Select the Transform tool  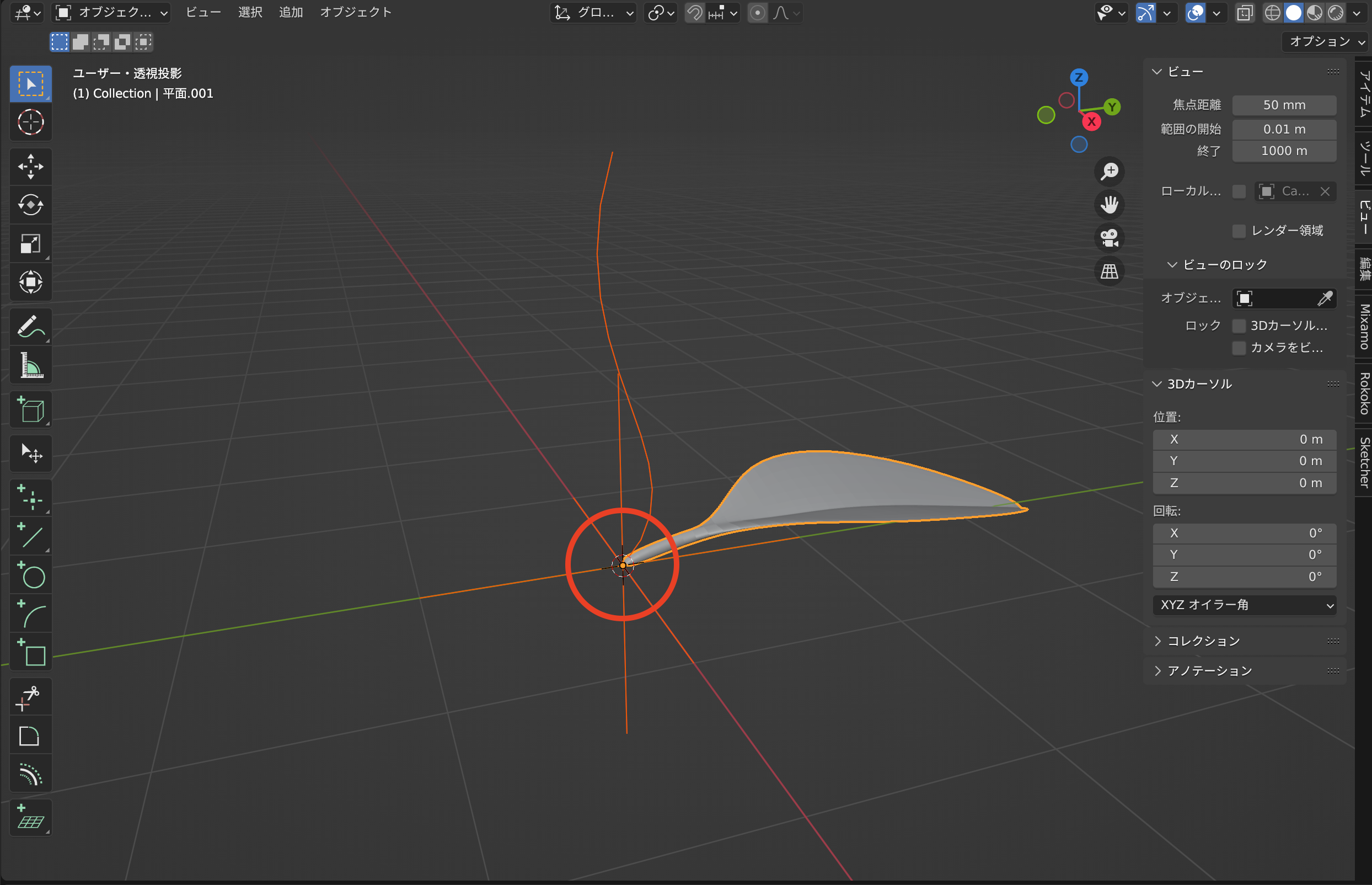30,282
